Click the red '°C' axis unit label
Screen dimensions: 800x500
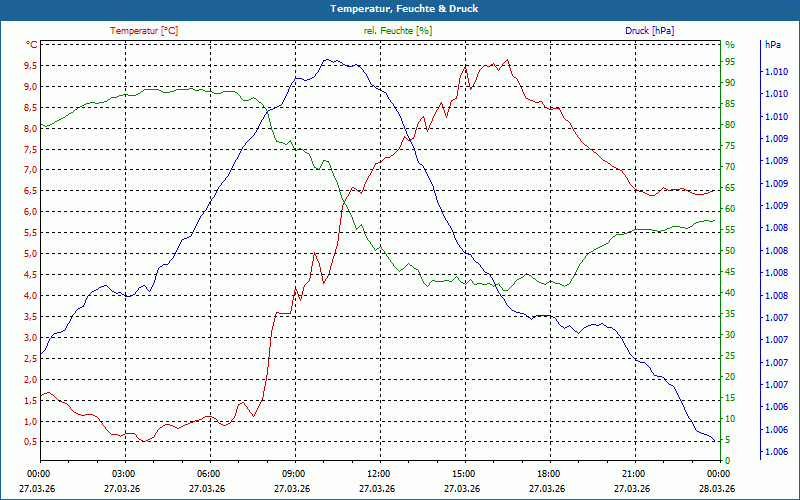pos(32,44)
